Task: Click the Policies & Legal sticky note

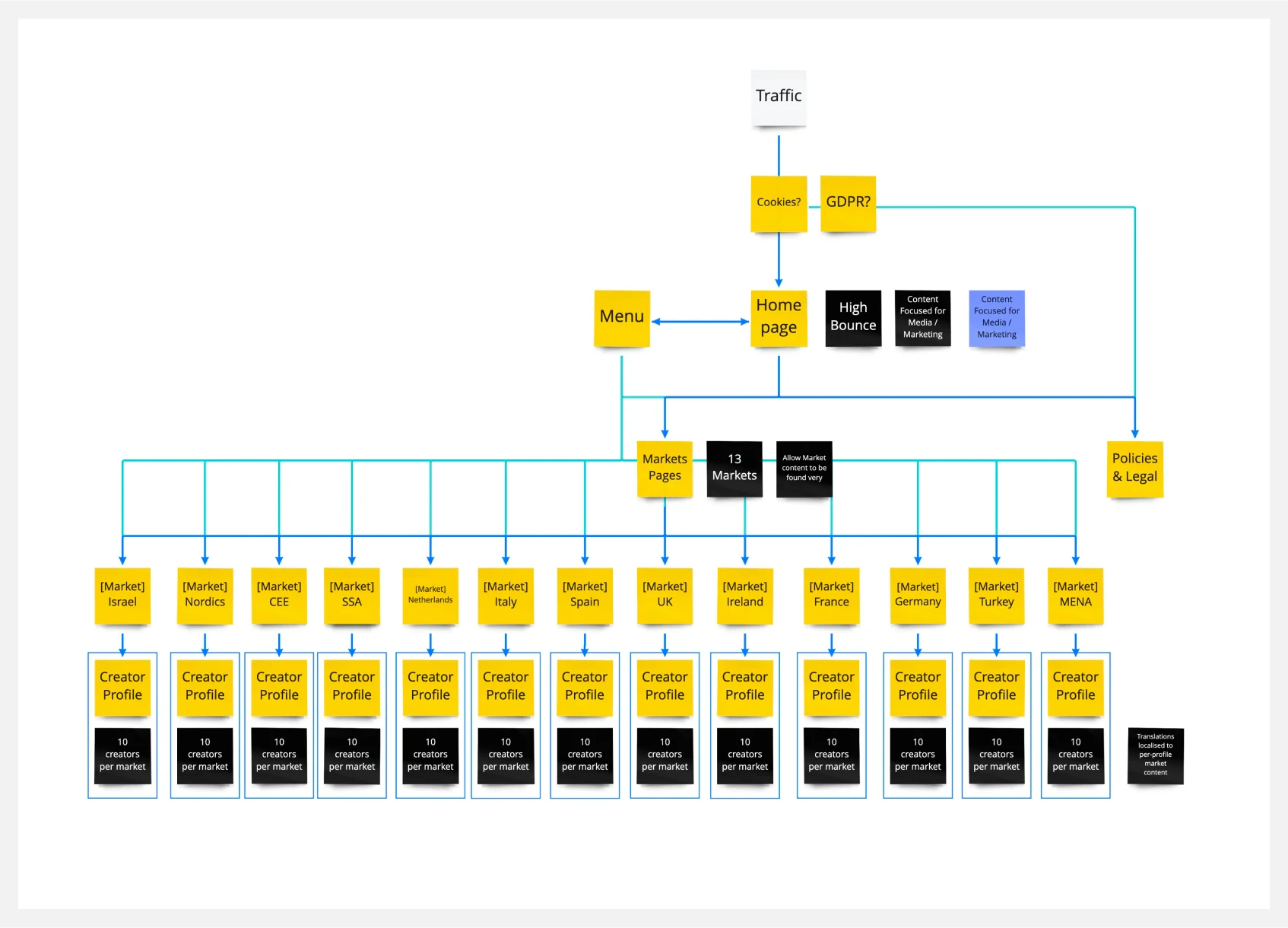Action: coord(1135,469)
